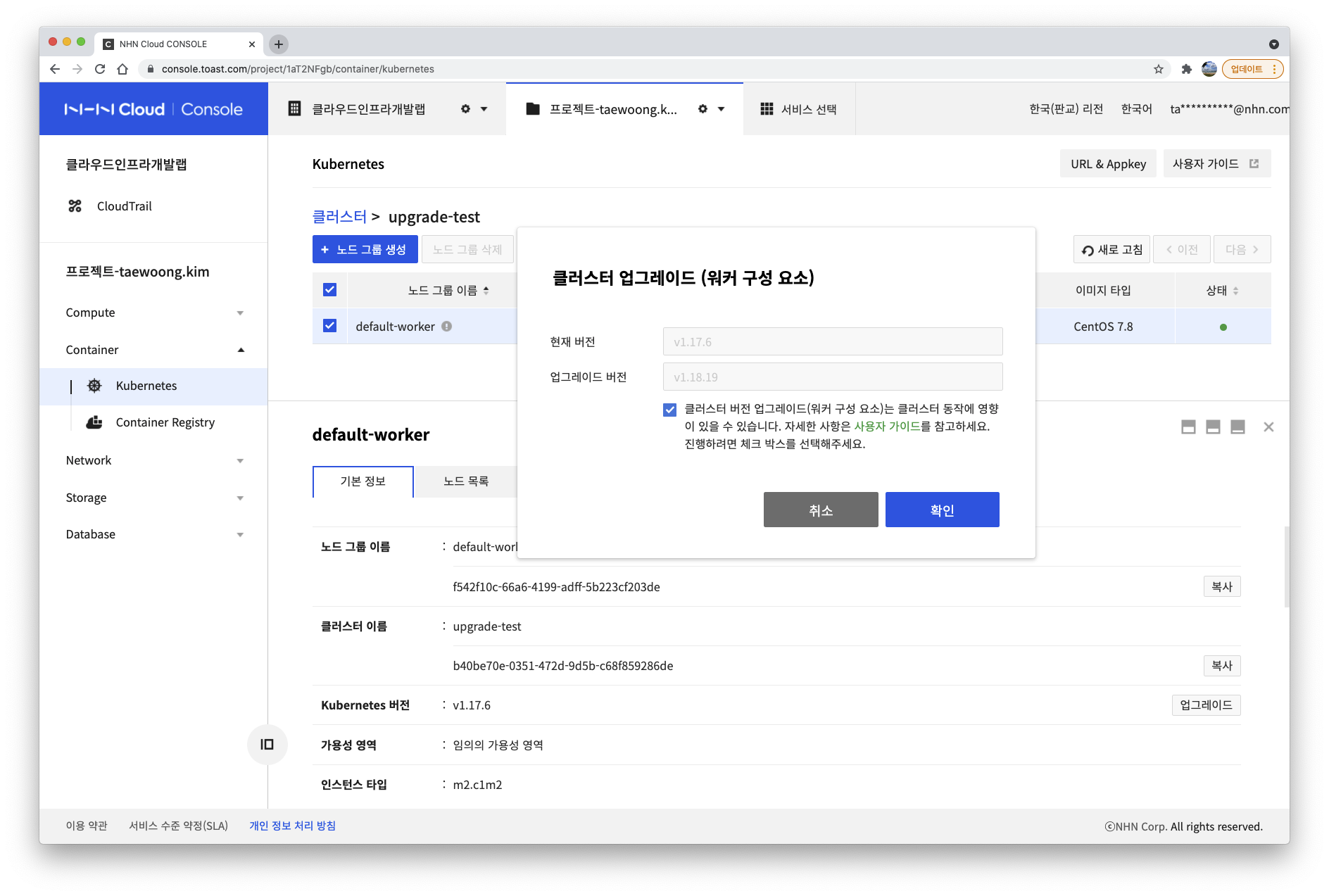Go to 클러스터 breadcrumb link
The image size is (1329, 896).
pyautogui.click(x=339, y=217)
